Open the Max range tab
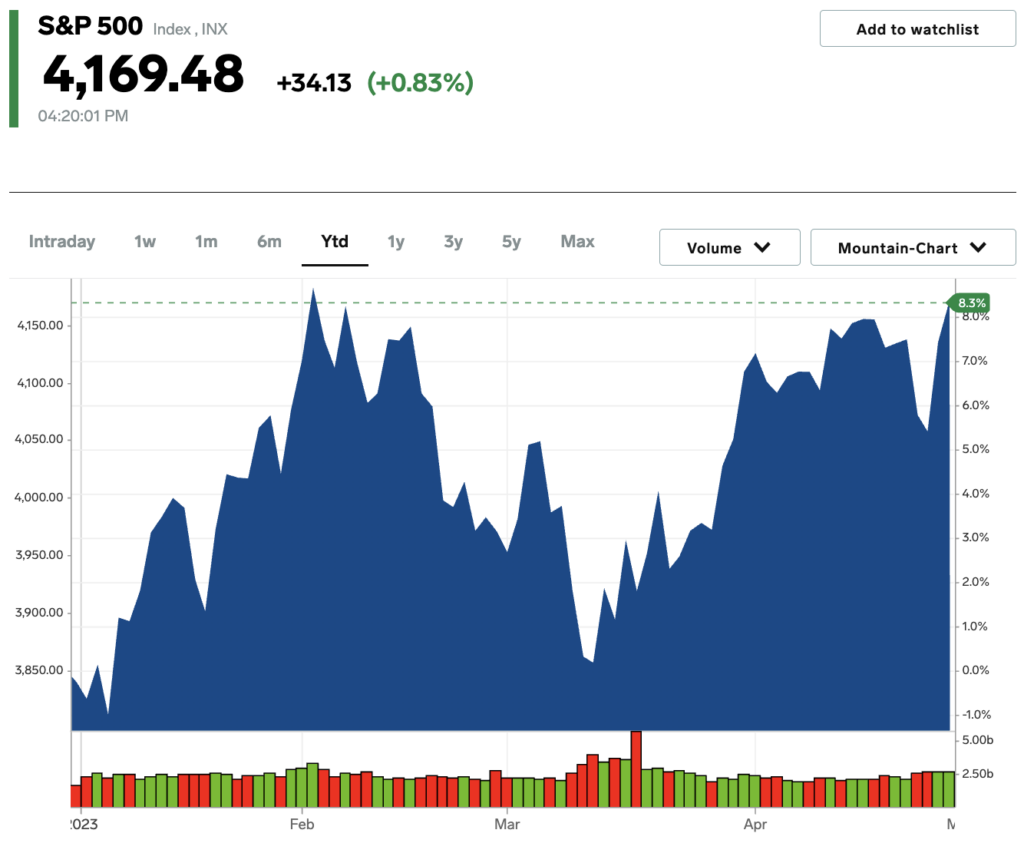The width and height of the screenshot is (1024, 853). click(577, 242)
